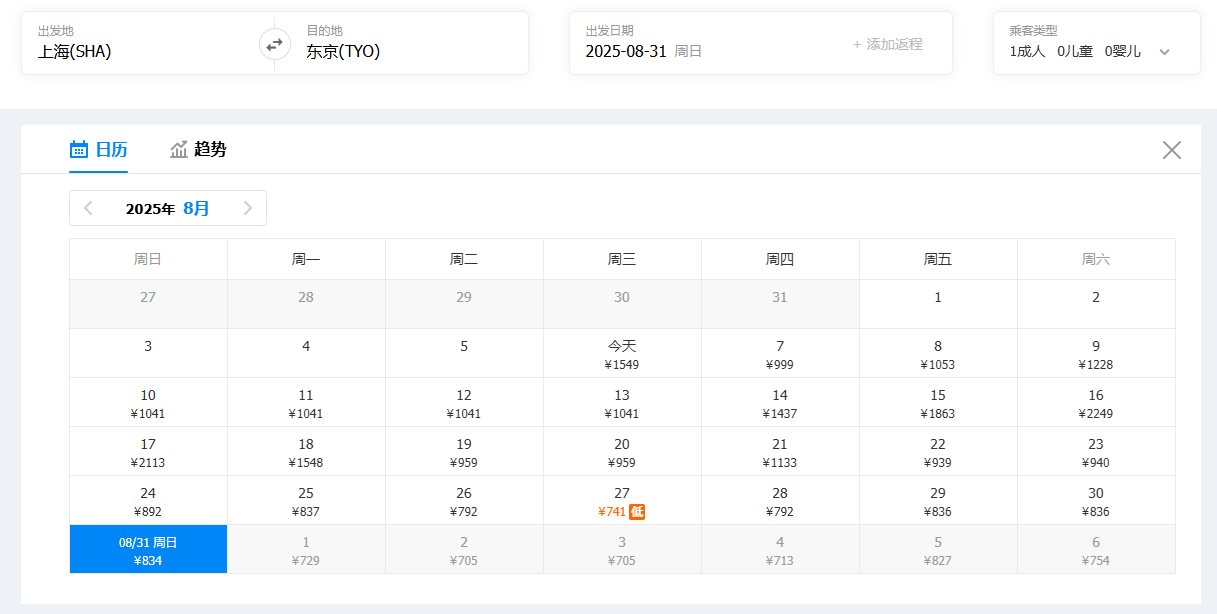Choose August 7 priced ¥999

click(780, 354)
